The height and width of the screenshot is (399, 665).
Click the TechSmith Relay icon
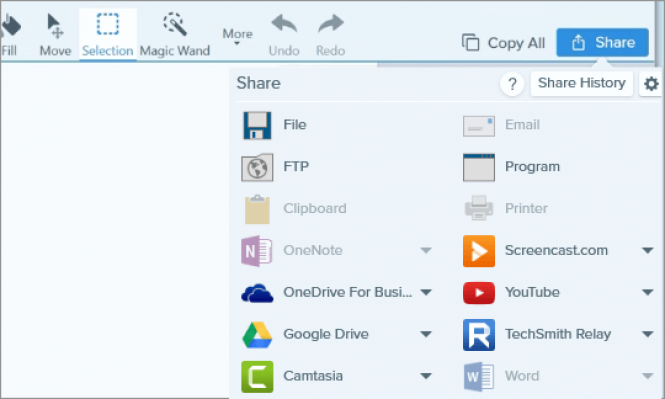point(479,335)
